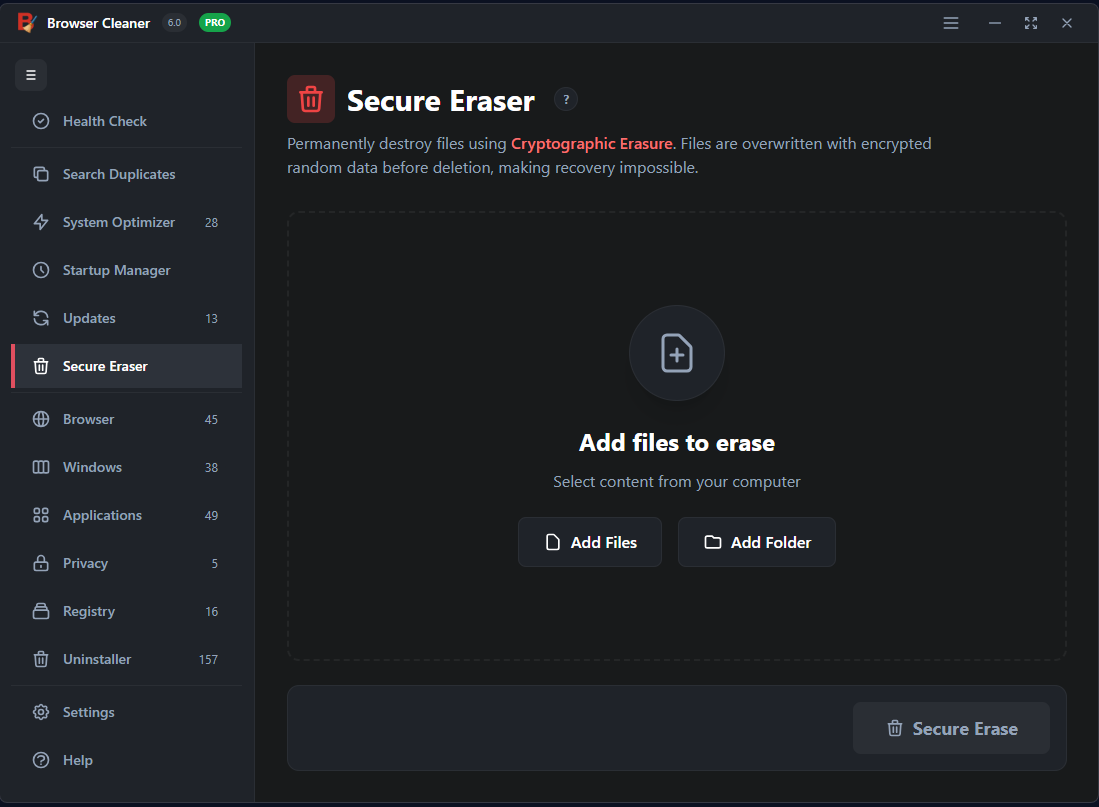Click the Browser globe icon in sidebar

click(41, 419)
